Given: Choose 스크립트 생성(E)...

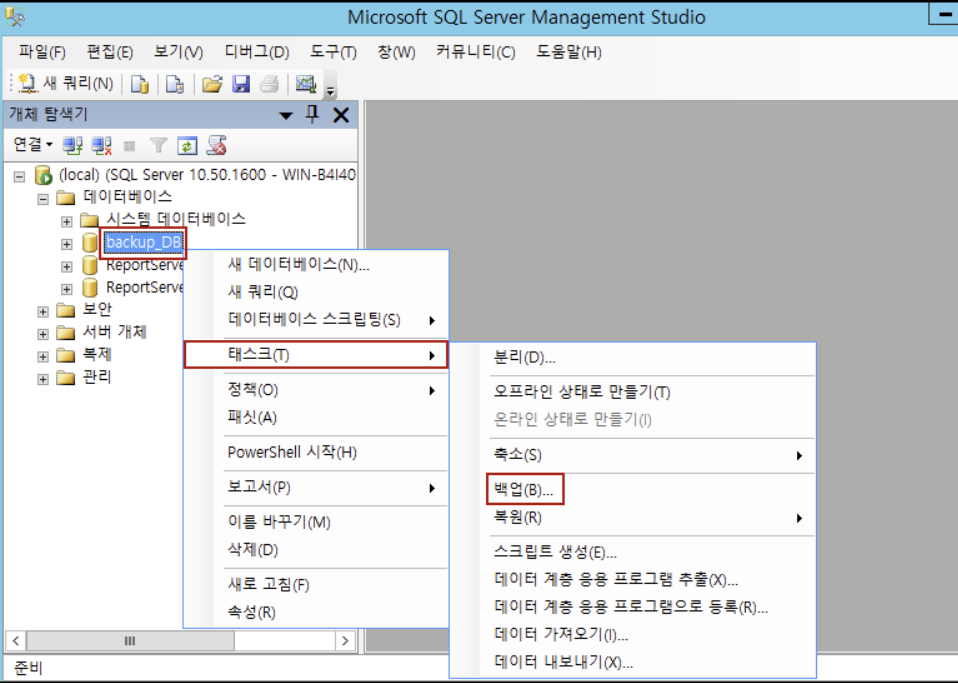Looking at the screenshot, I should click(632, 552).
